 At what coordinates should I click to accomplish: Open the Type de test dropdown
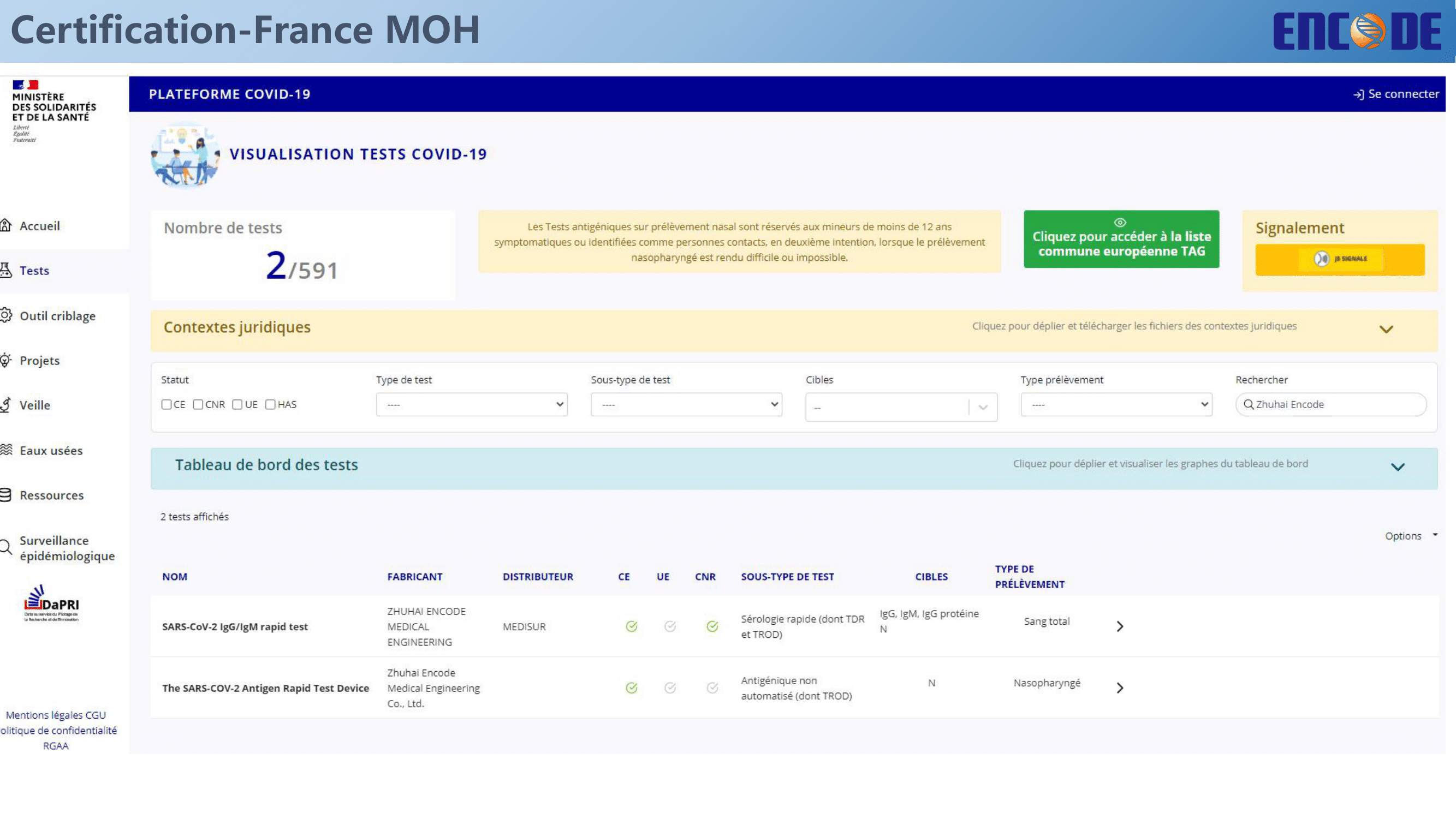[x=471, y=404]
